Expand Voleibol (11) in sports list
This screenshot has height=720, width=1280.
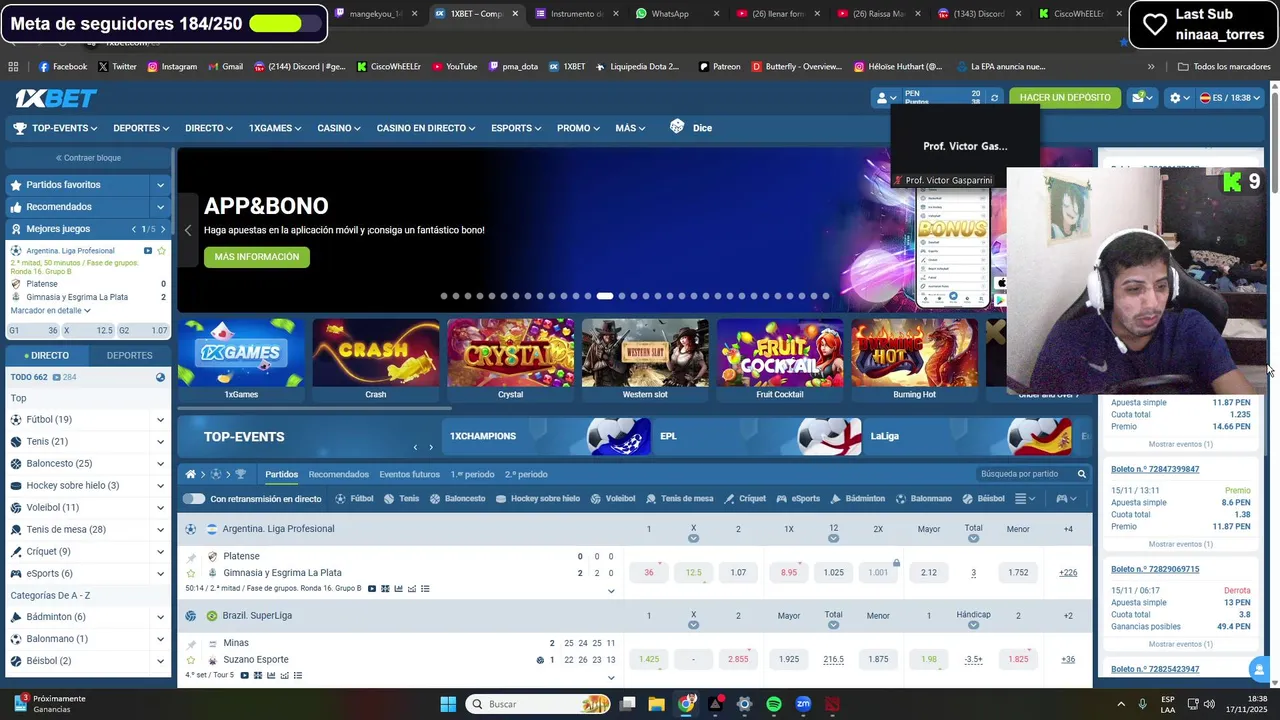pyautogui.click(x=160, y=508)
